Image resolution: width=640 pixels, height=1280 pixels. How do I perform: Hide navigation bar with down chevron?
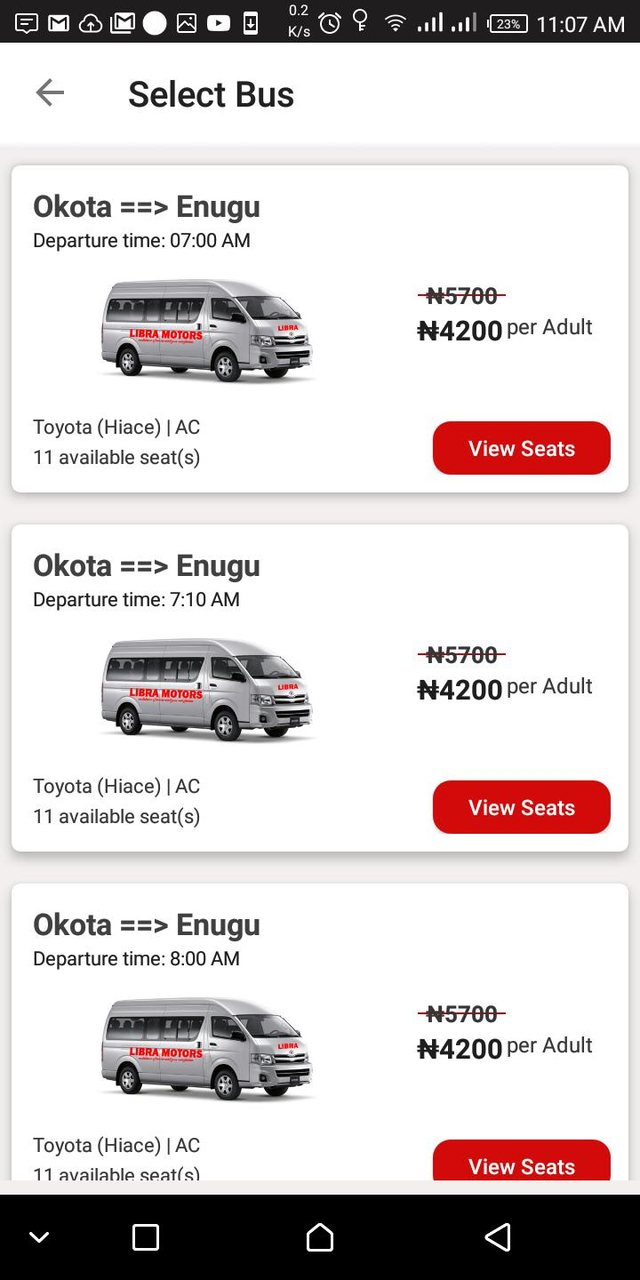point(39,1237)
